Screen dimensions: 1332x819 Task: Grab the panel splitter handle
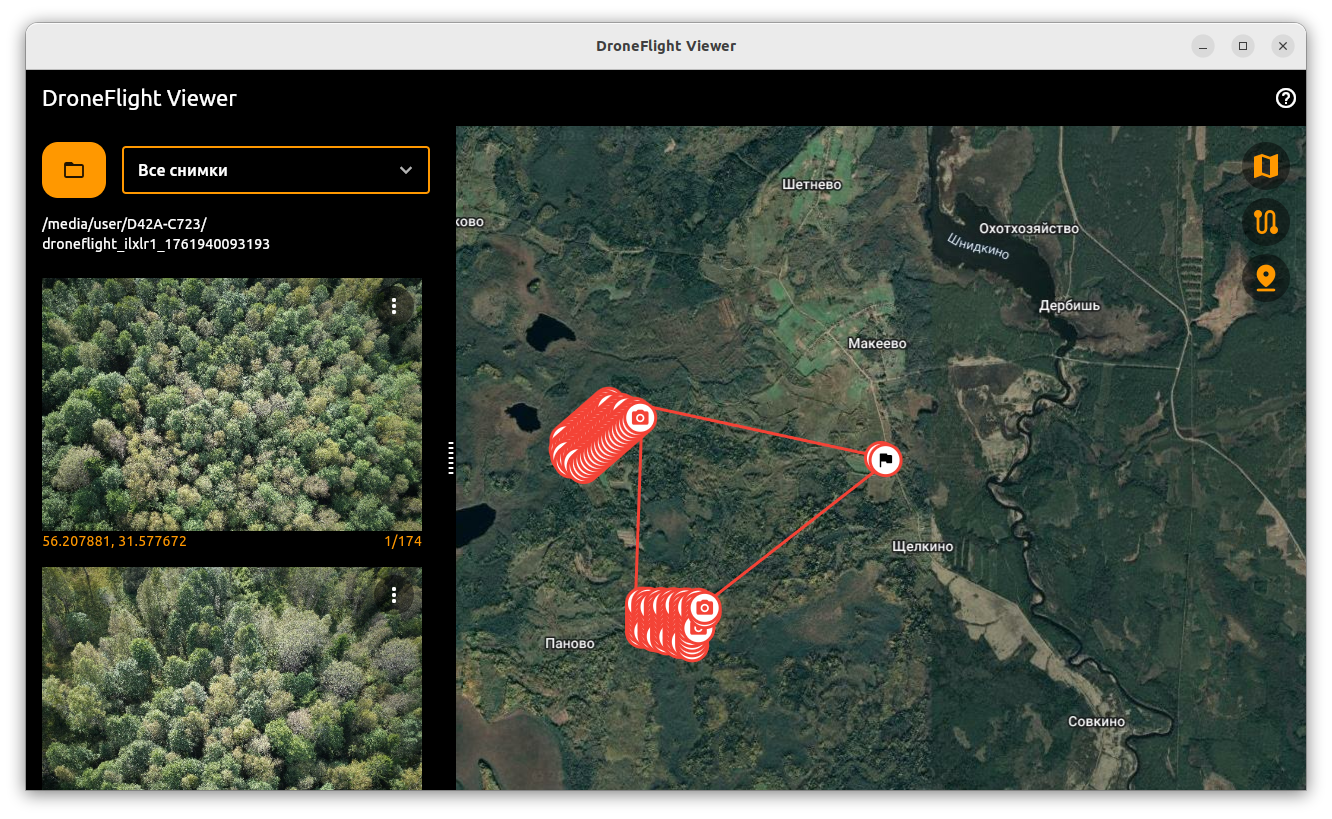(x=451, y=457)
